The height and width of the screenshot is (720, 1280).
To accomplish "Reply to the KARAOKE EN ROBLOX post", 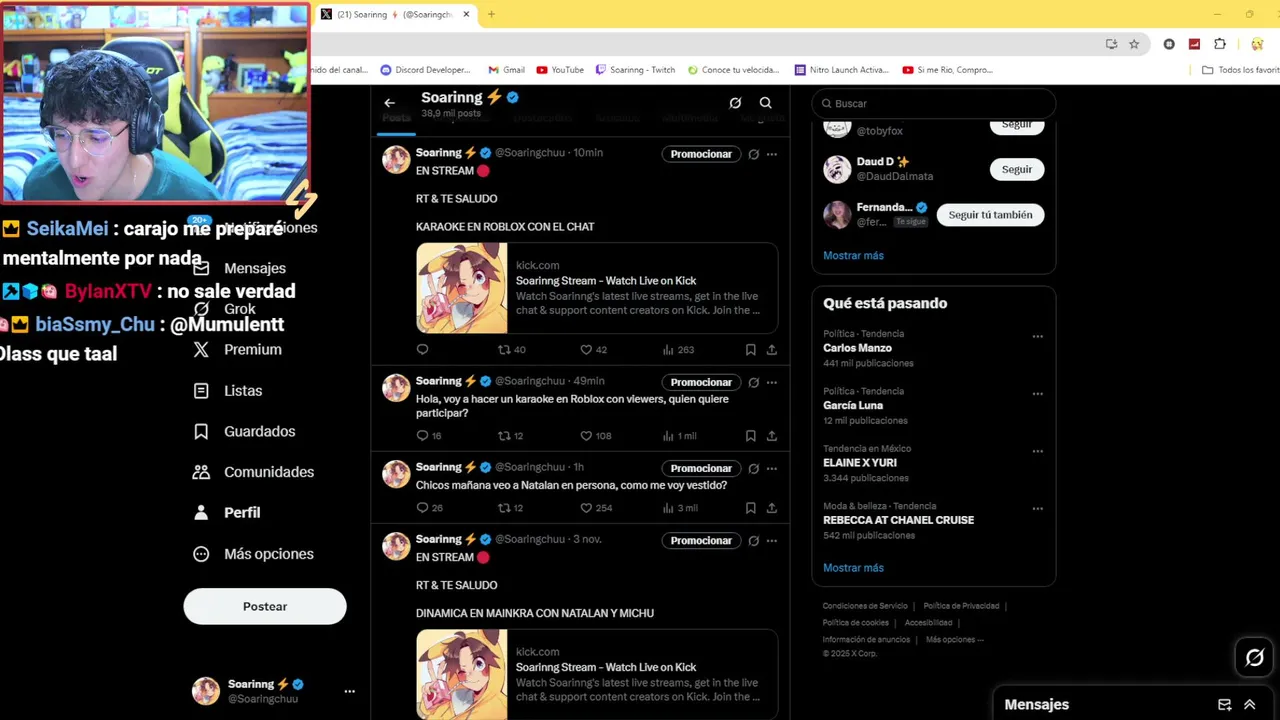I will [422, 350].
